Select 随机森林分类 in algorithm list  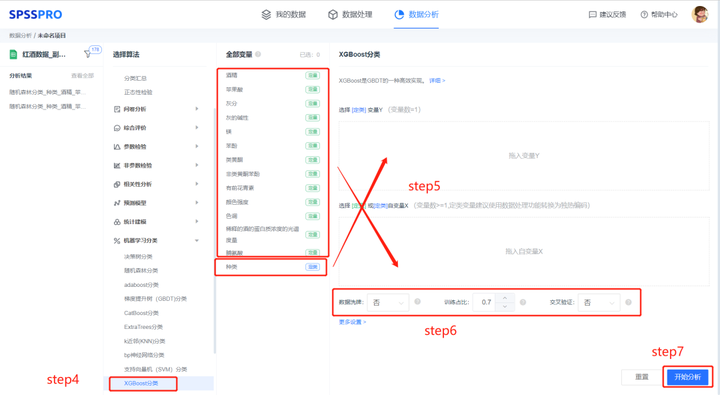click(x=141, y=271)
